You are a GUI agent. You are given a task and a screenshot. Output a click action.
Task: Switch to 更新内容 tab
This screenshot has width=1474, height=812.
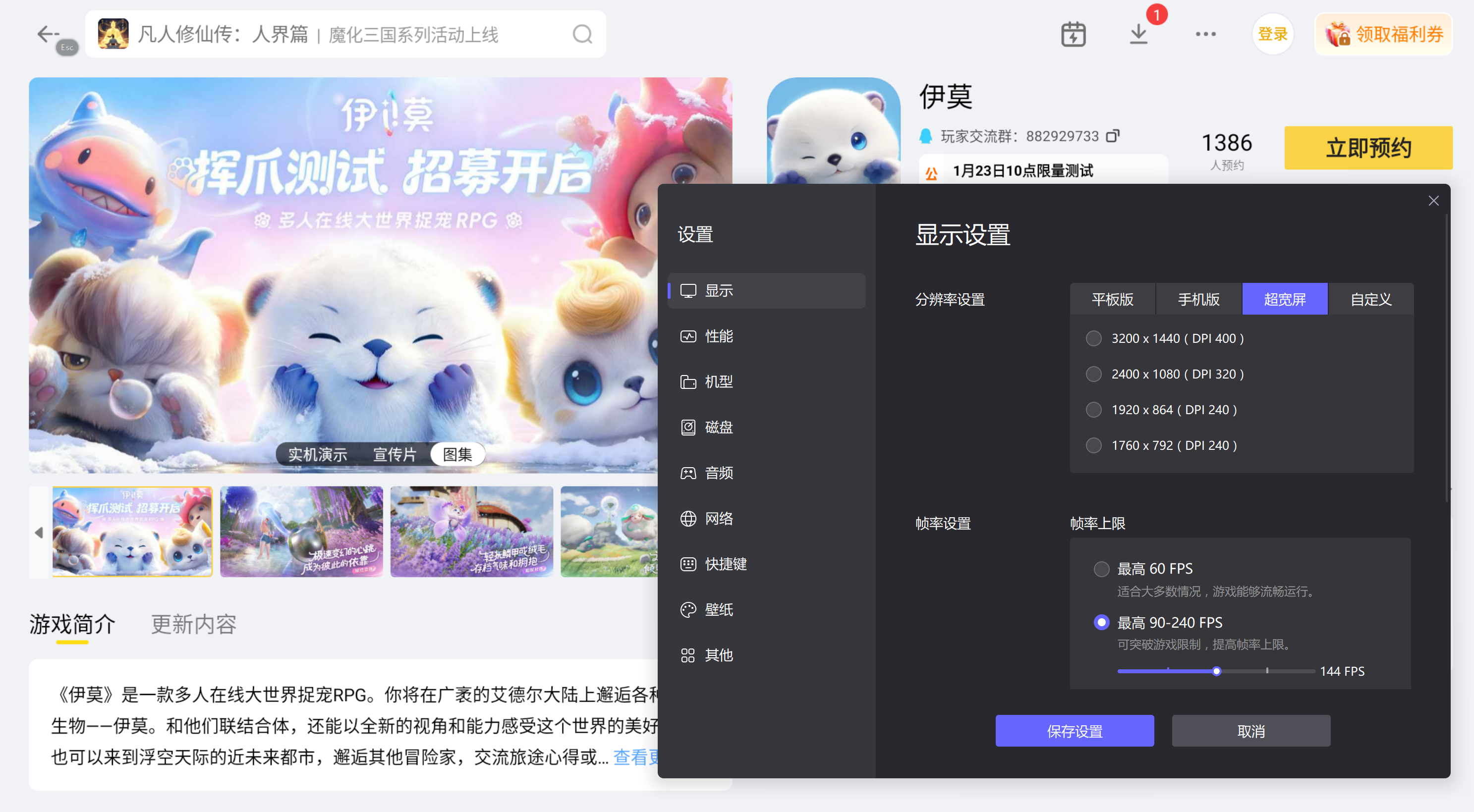[193, 624]
